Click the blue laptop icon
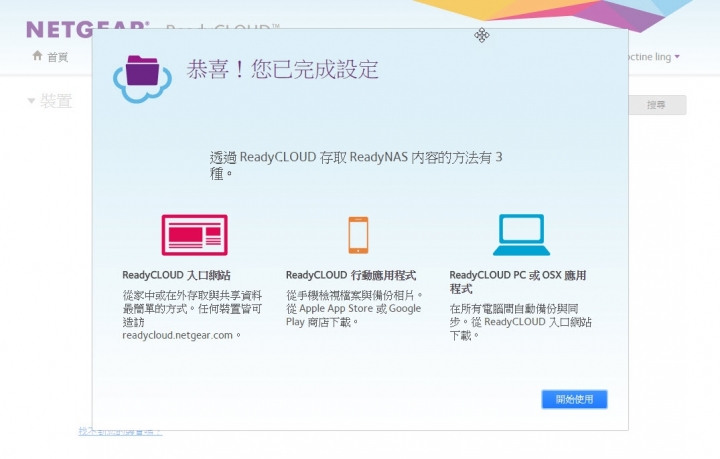720x459 pixels. coord(521,235)
